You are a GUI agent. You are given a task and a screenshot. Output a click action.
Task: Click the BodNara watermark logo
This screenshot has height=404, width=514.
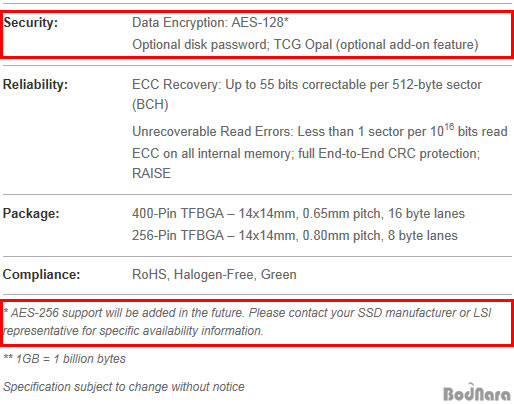point(477,392)
